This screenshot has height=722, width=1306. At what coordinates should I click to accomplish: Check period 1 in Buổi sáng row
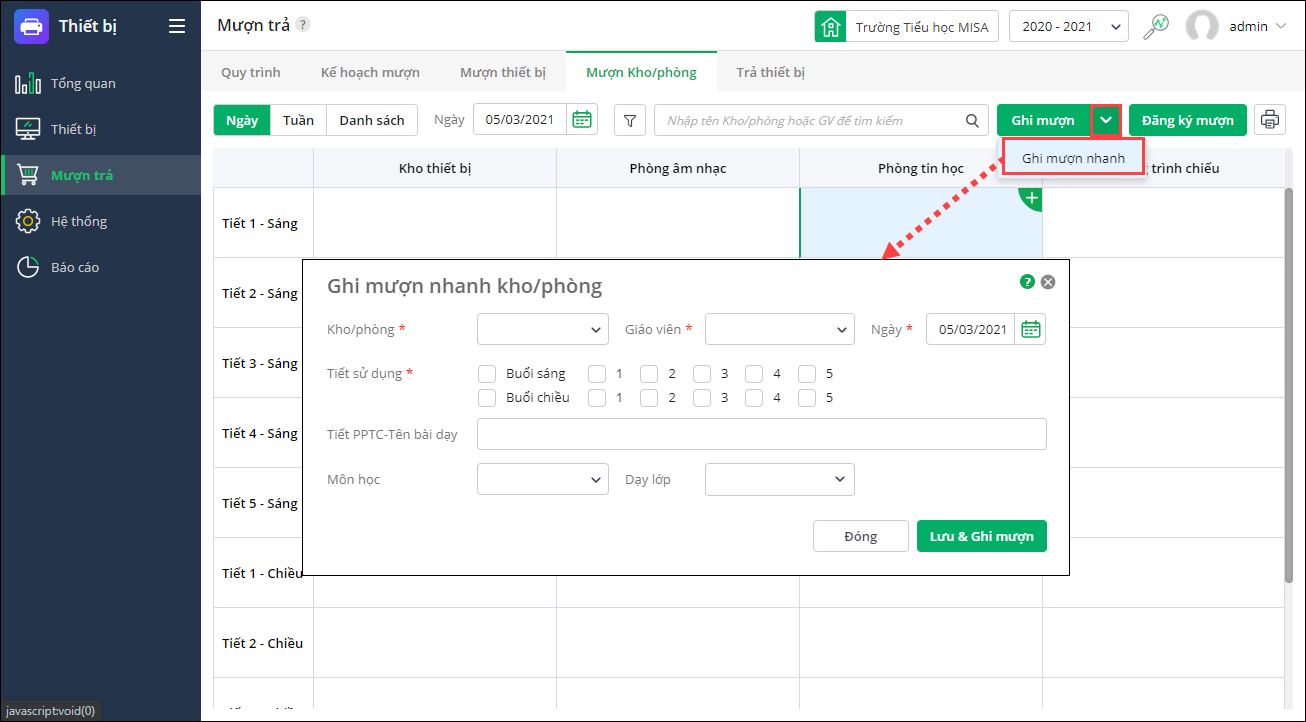[x=597, y=374]
